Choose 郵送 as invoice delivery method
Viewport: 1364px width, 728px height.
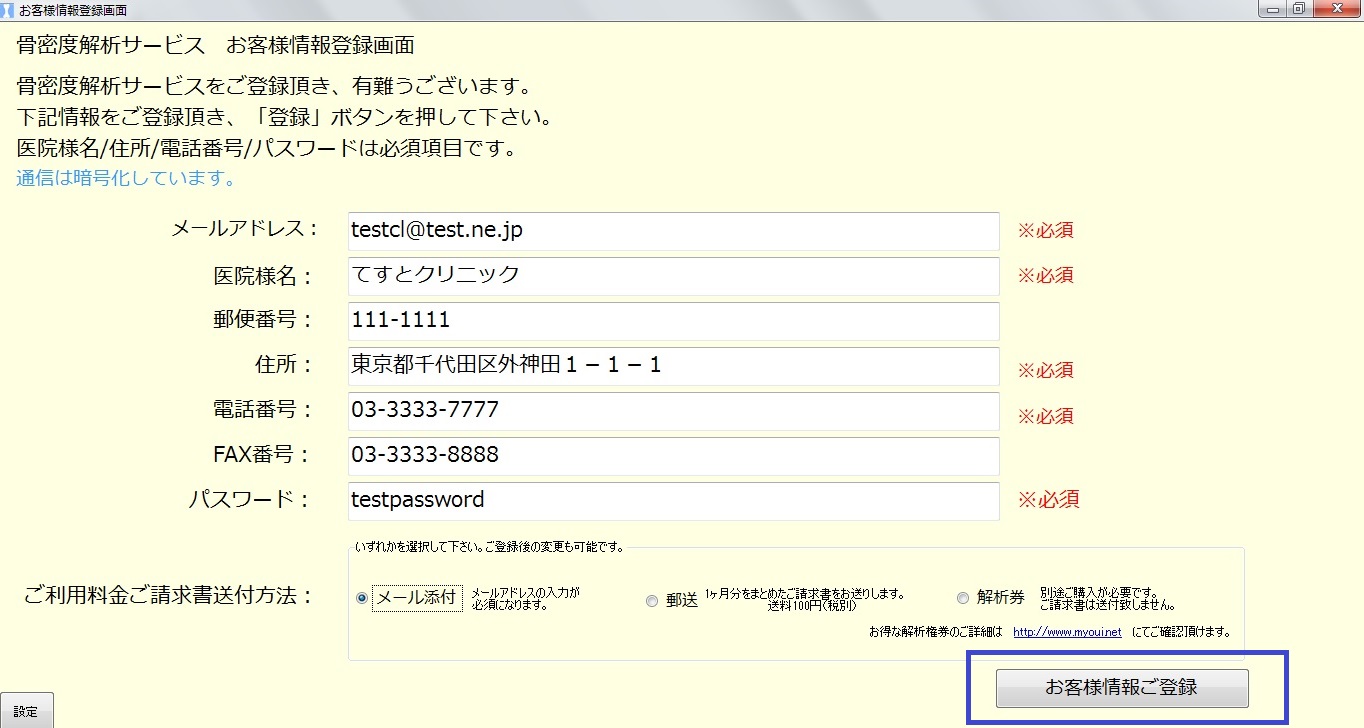point(652,600)
